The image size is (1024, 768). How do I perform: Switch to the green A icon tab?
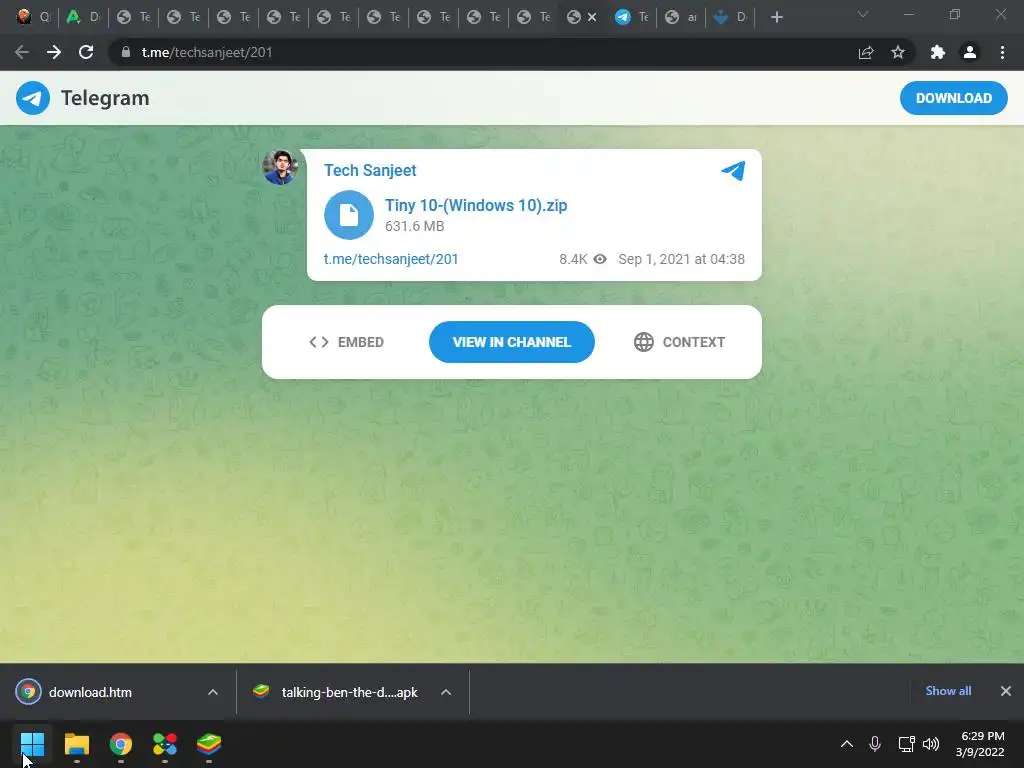tap(83, 17)
